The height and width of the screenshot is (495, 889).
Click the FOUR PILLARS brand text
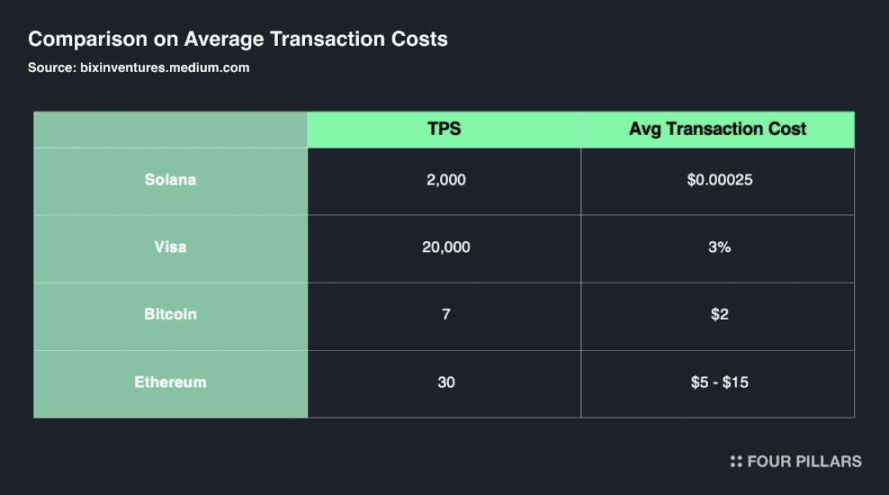pos(805,462)
